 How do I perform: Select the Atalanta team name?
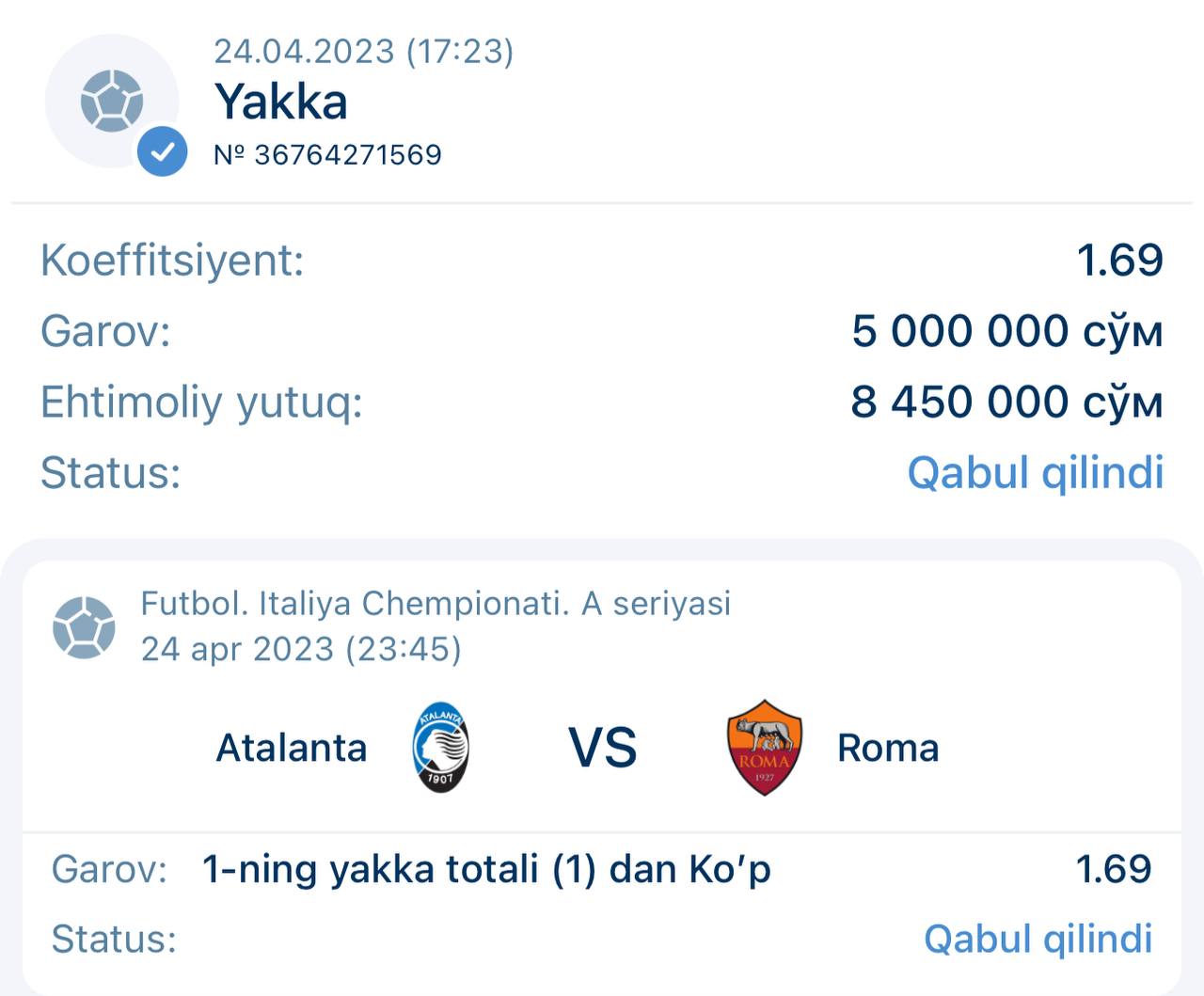click(x=292, y=749)
